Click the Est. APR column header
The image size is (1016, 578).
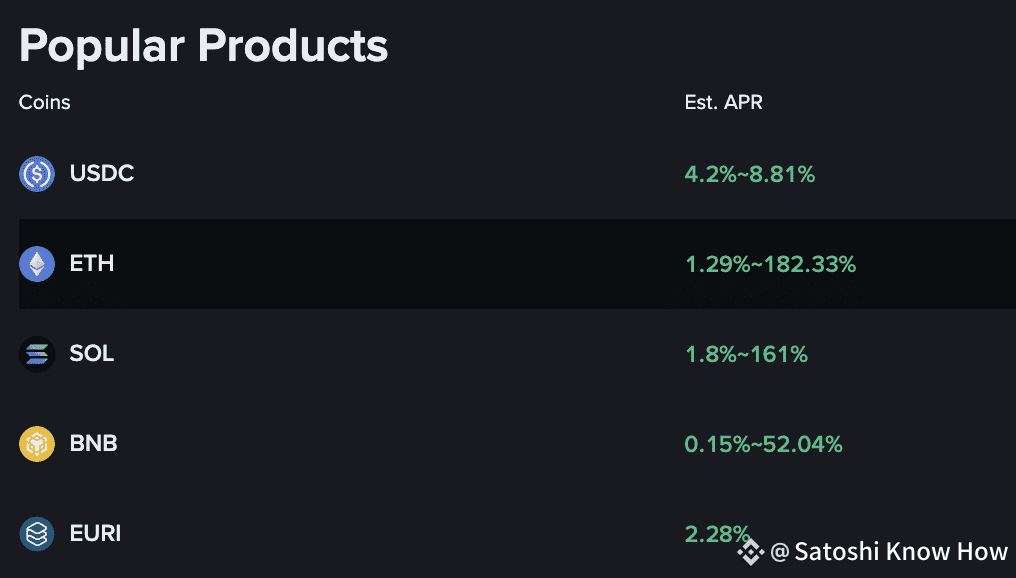[723, 102]
